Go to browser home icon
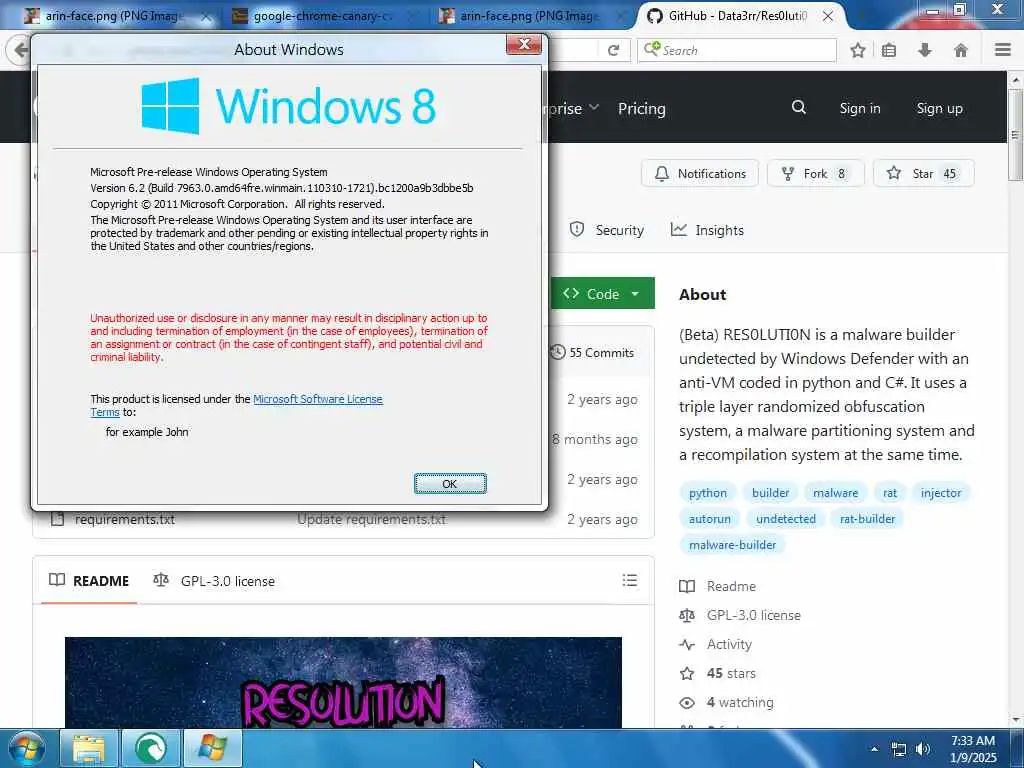 pos(961,50)
